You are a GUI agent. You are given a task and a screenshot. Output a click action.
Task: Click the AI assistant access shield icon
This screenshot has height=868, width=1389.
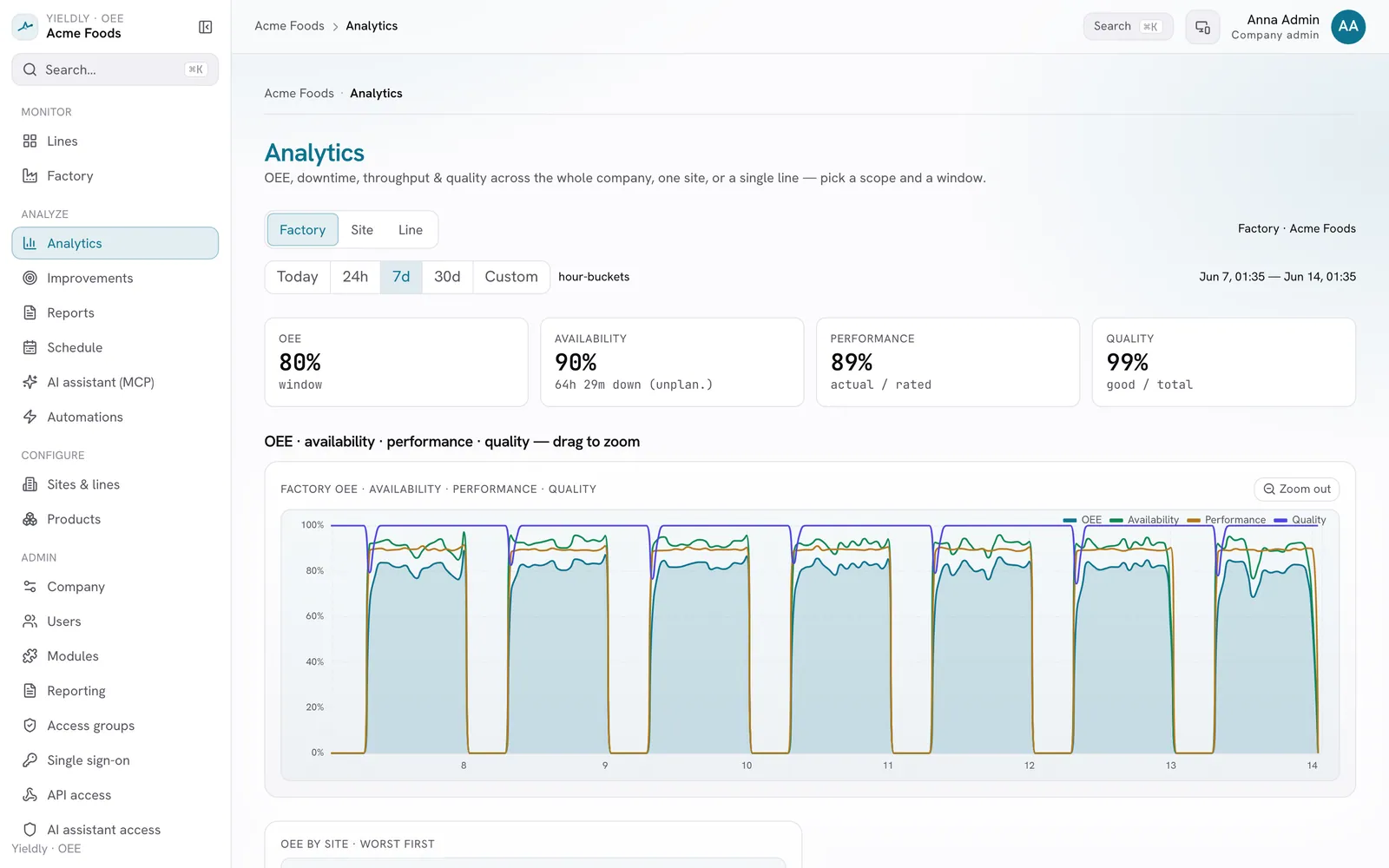coord(30,830)
